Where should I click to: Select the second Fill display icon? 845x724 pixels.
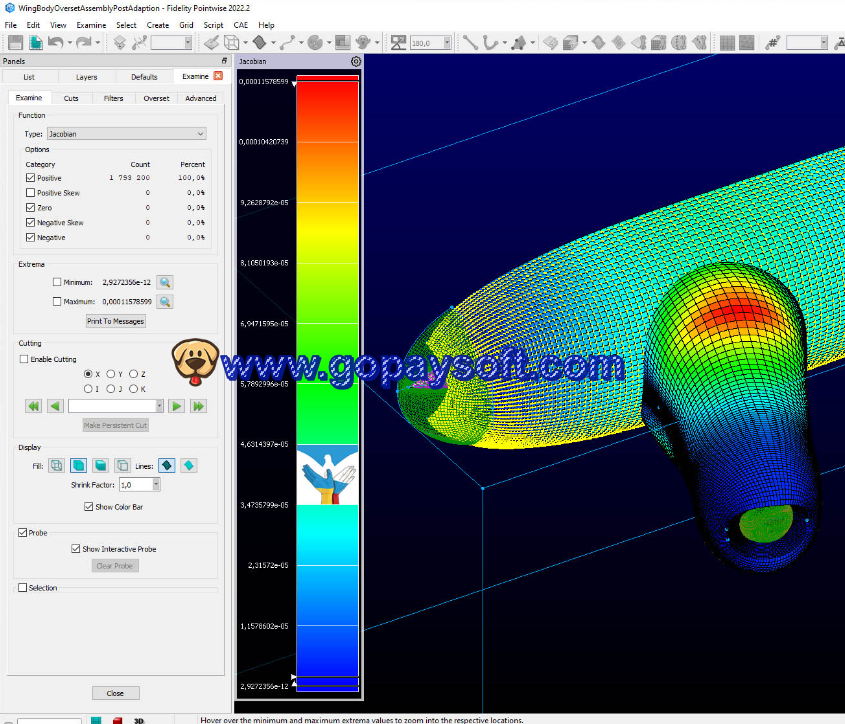click(x=78, y=465)
